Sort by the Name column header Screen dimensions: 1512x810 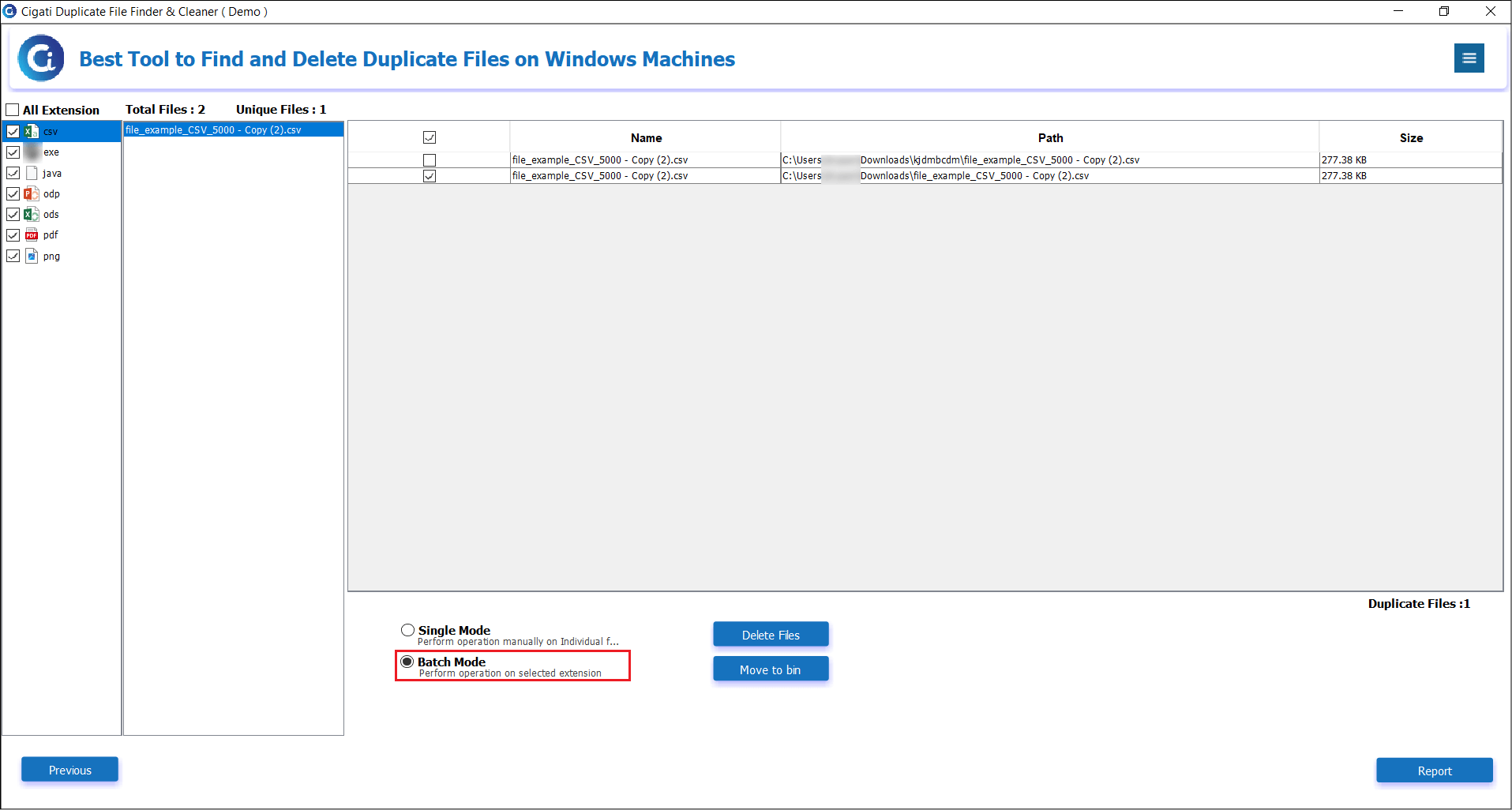tap(646, 137)
